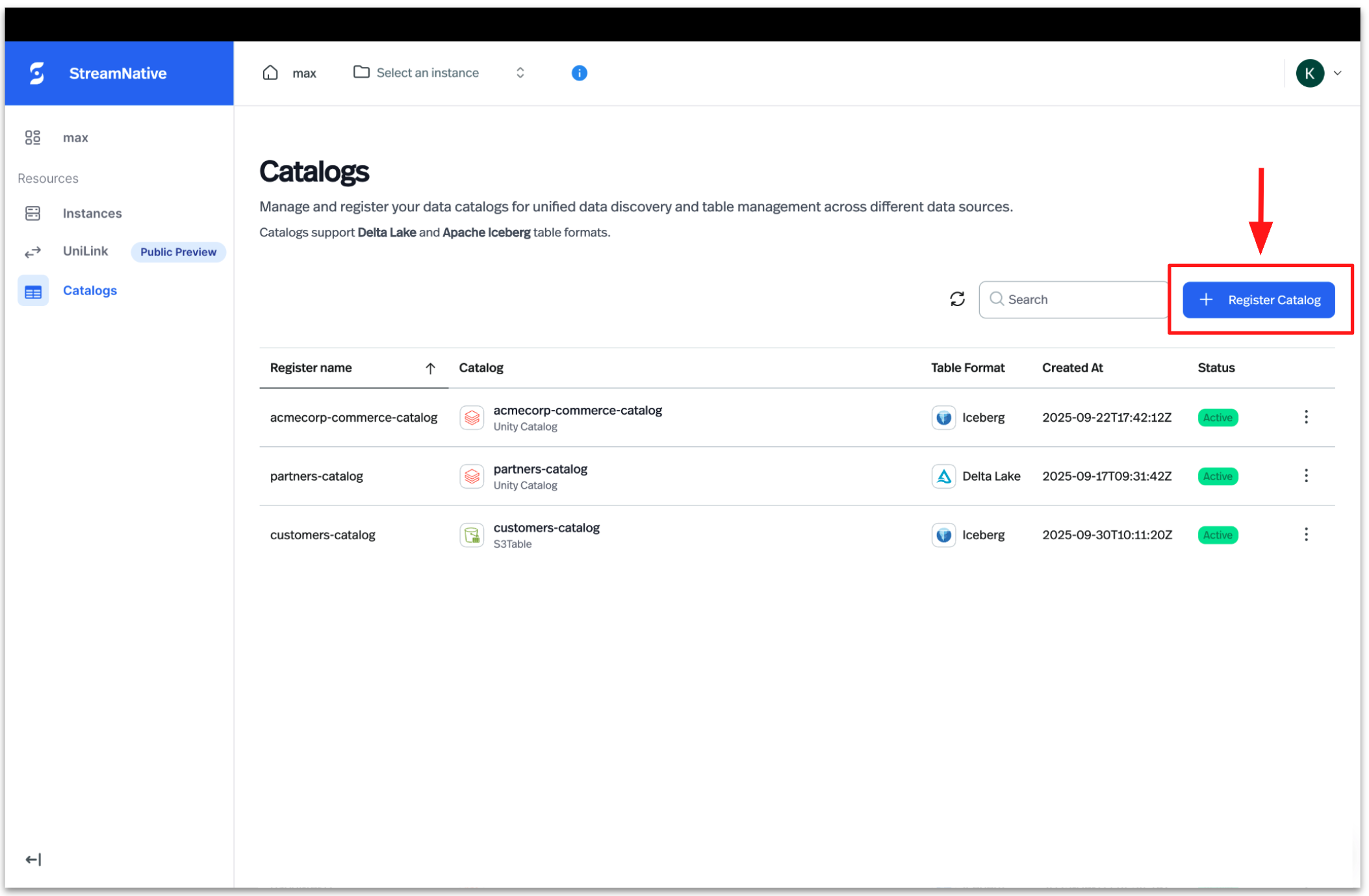This screenshot has width=1369, height=896.
Task: Click the S3Table icon beside customers-catalog
Action: coord(472,535)
